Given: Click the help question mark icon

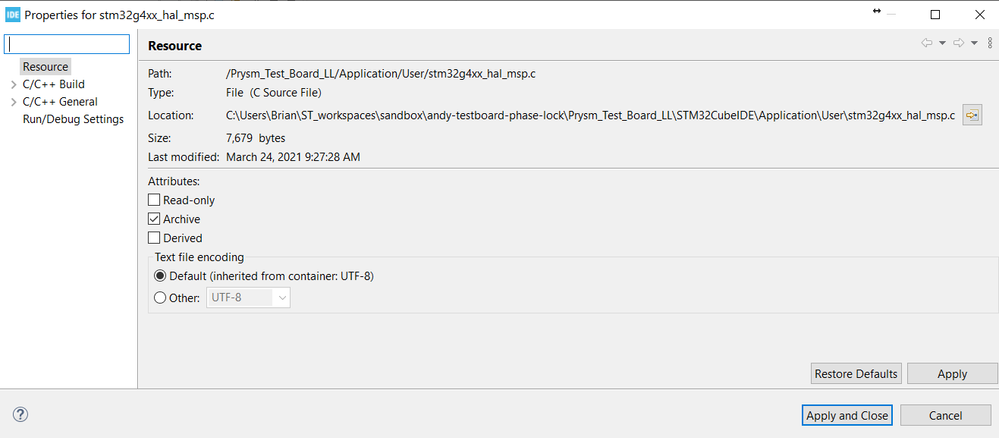Looking at the screenshot, I should point(20,415).
